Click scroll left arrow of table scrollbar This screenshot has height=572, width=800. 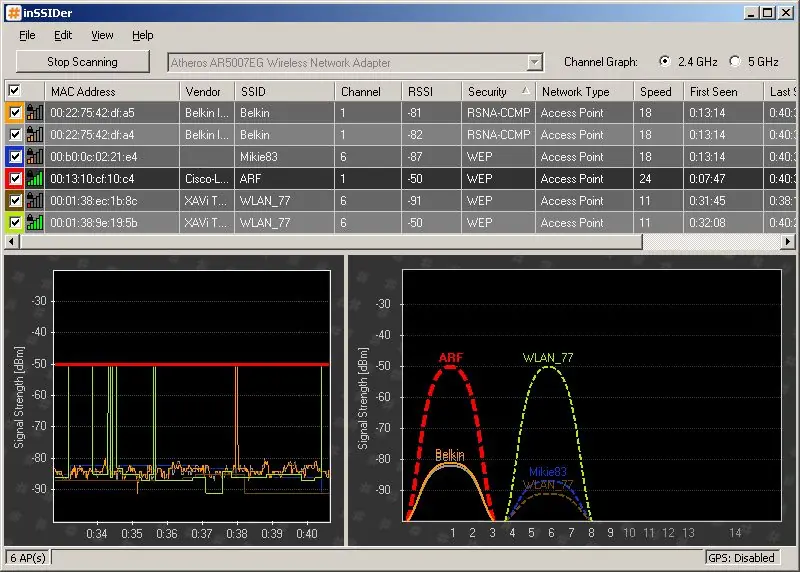coord(12,241)
